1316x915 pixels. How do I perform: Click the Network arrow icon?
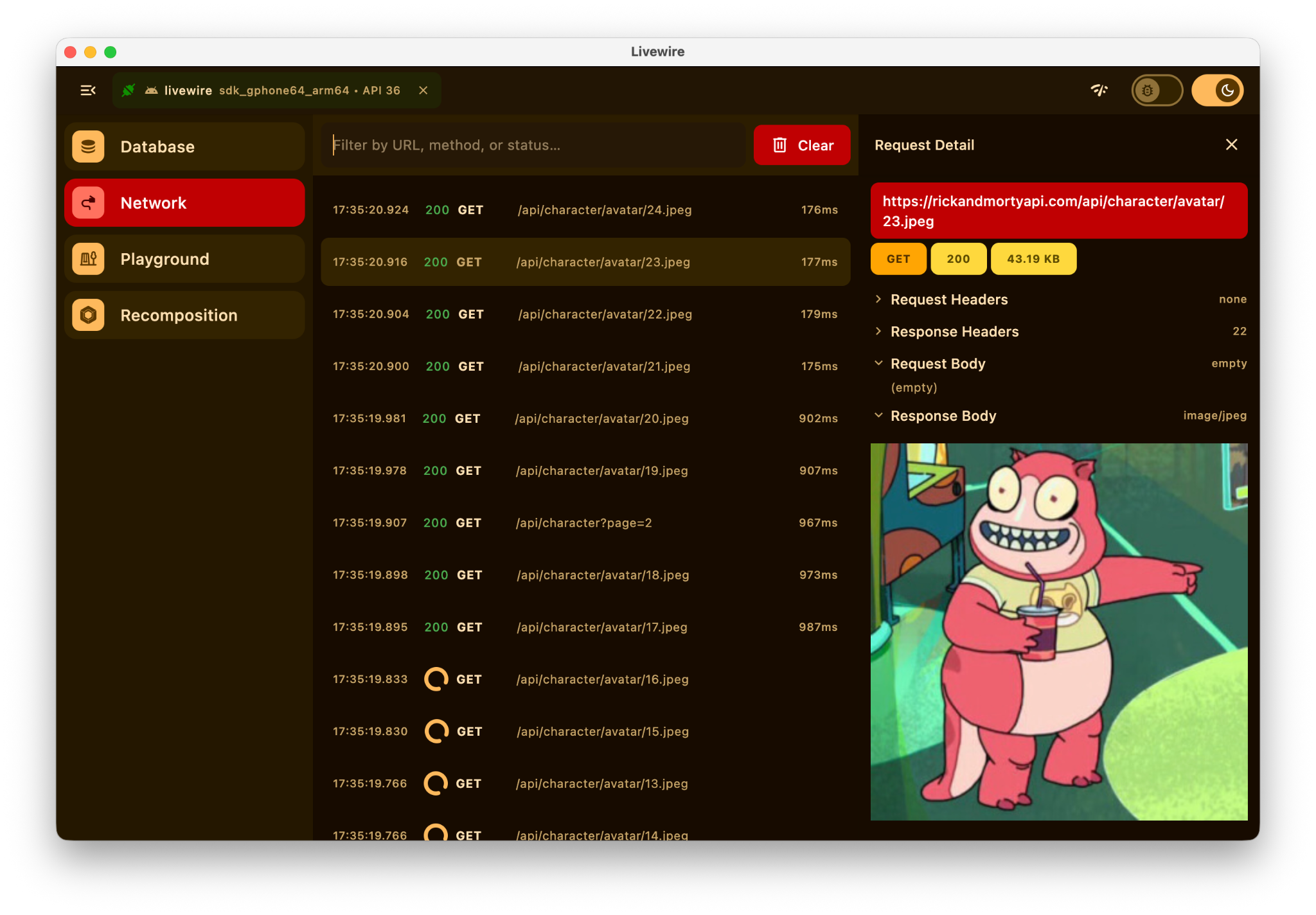tap(89, 203)
